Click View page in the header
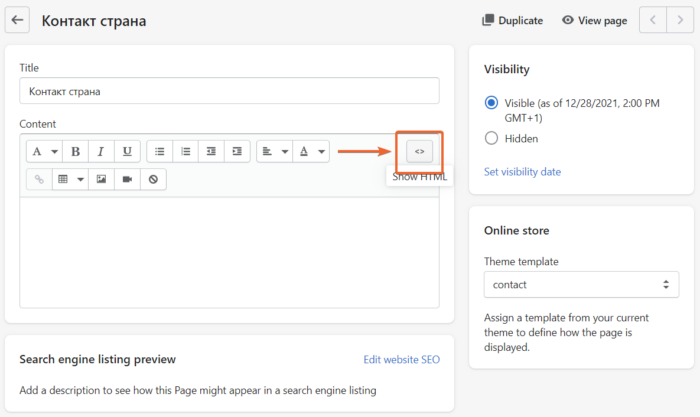The height and width of the screenshot is (417, 700). (x=594, y=20)
